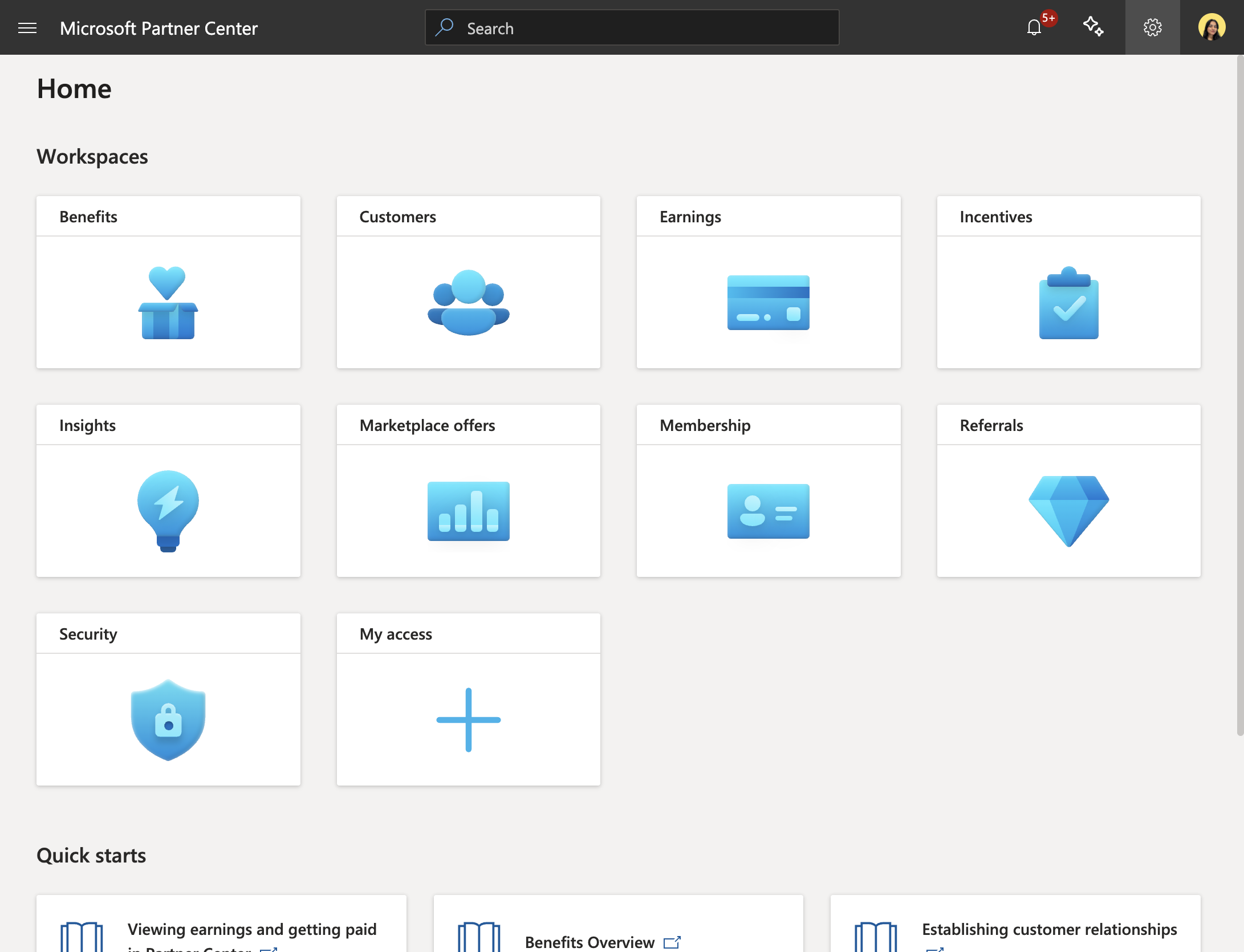1244x952 pixels.
Task: Click the search magnifier icon
Action: point(444,27)
